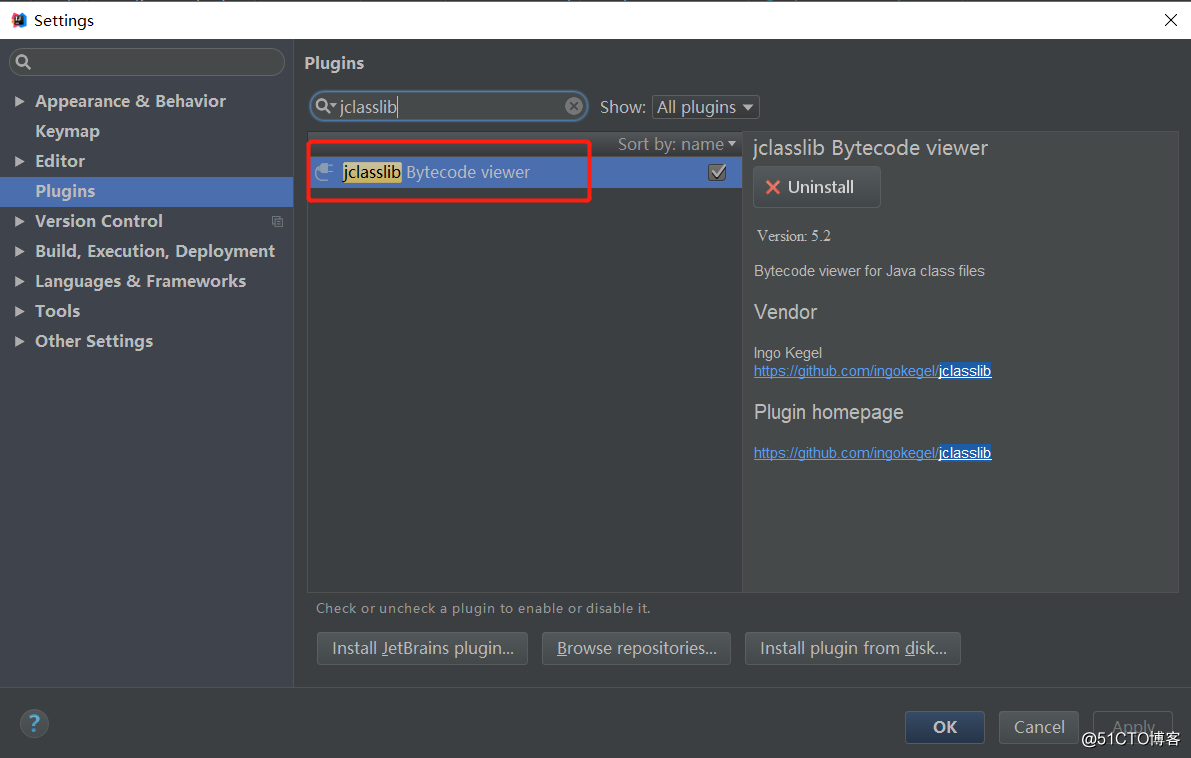The width and height of the screenshot is (1191, 758).
Task: Expand Appearance & Behavior tree node
Action: [x=20, y=101]
